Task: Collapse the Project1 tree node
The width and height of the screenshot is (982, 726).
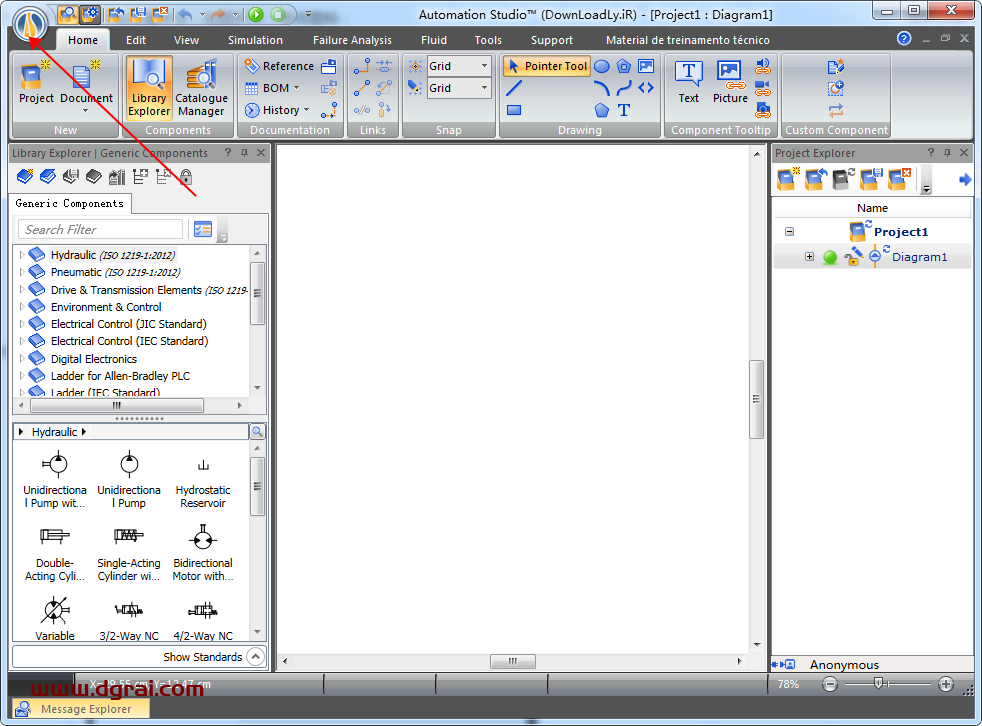Action: 789,232
